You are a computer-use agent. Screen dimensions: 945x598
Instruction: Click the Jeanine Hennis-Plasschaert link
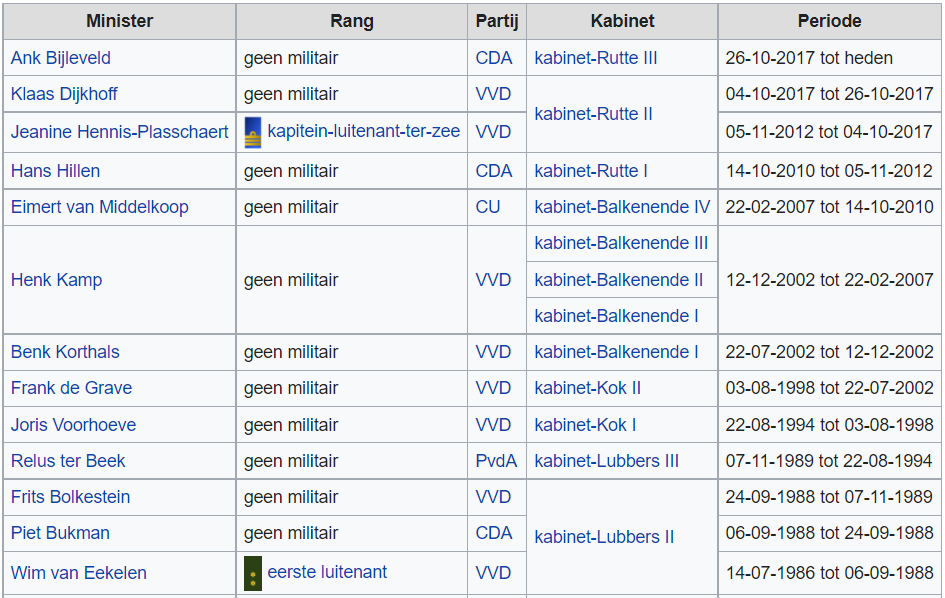click(119, 132)
